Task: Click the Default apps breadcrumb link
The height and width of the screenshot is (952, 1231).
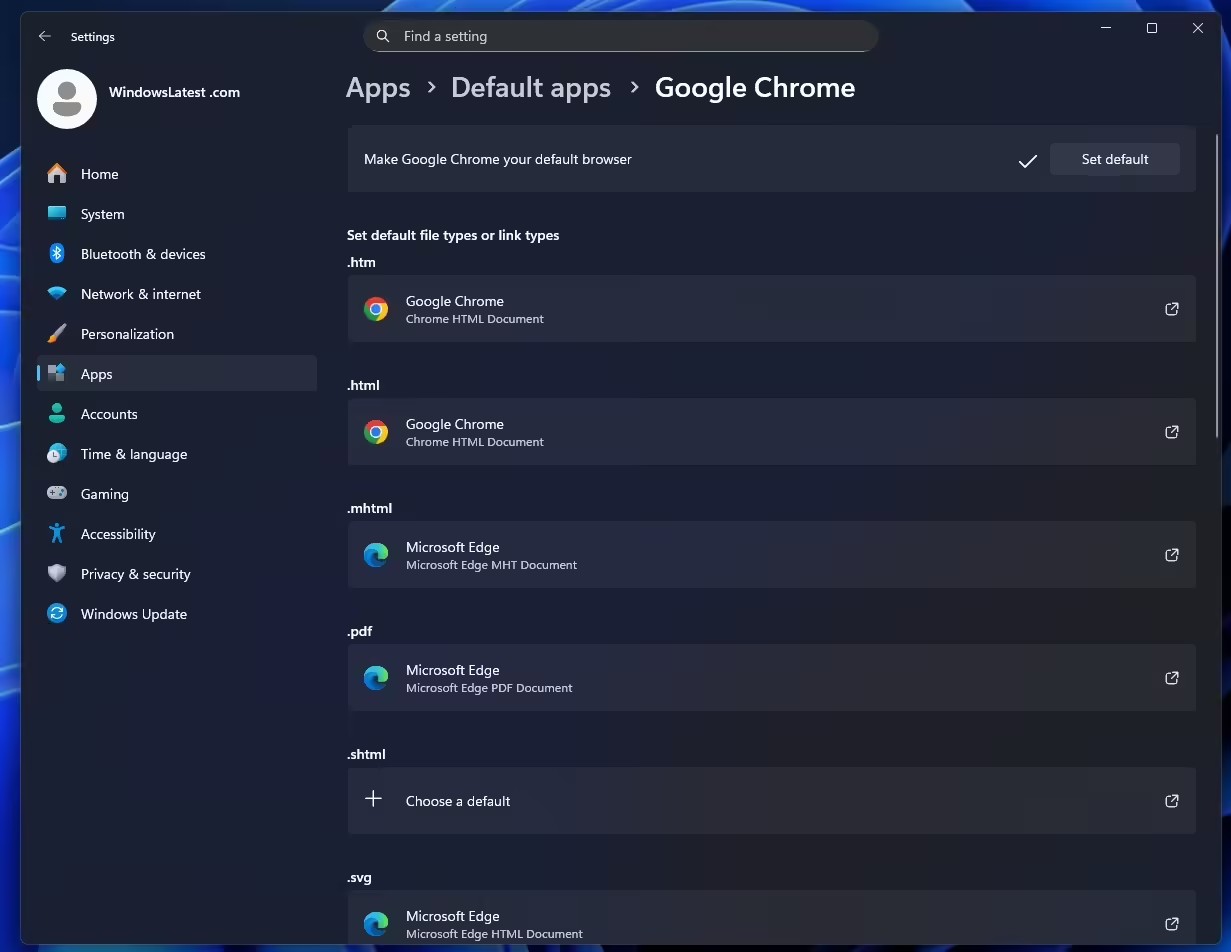Action: tap(530, 88)
